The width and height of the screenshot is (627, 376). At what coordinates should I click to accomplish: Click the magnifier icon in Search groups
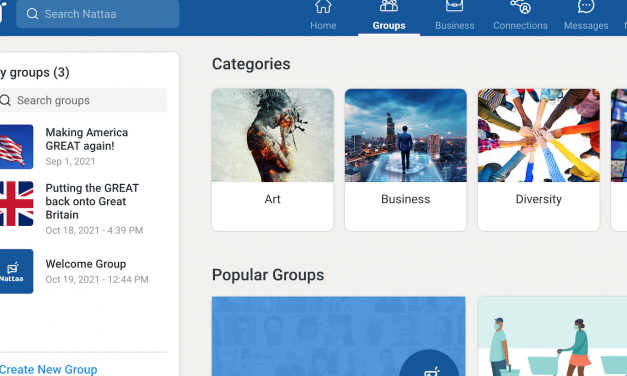coord(5,100)
